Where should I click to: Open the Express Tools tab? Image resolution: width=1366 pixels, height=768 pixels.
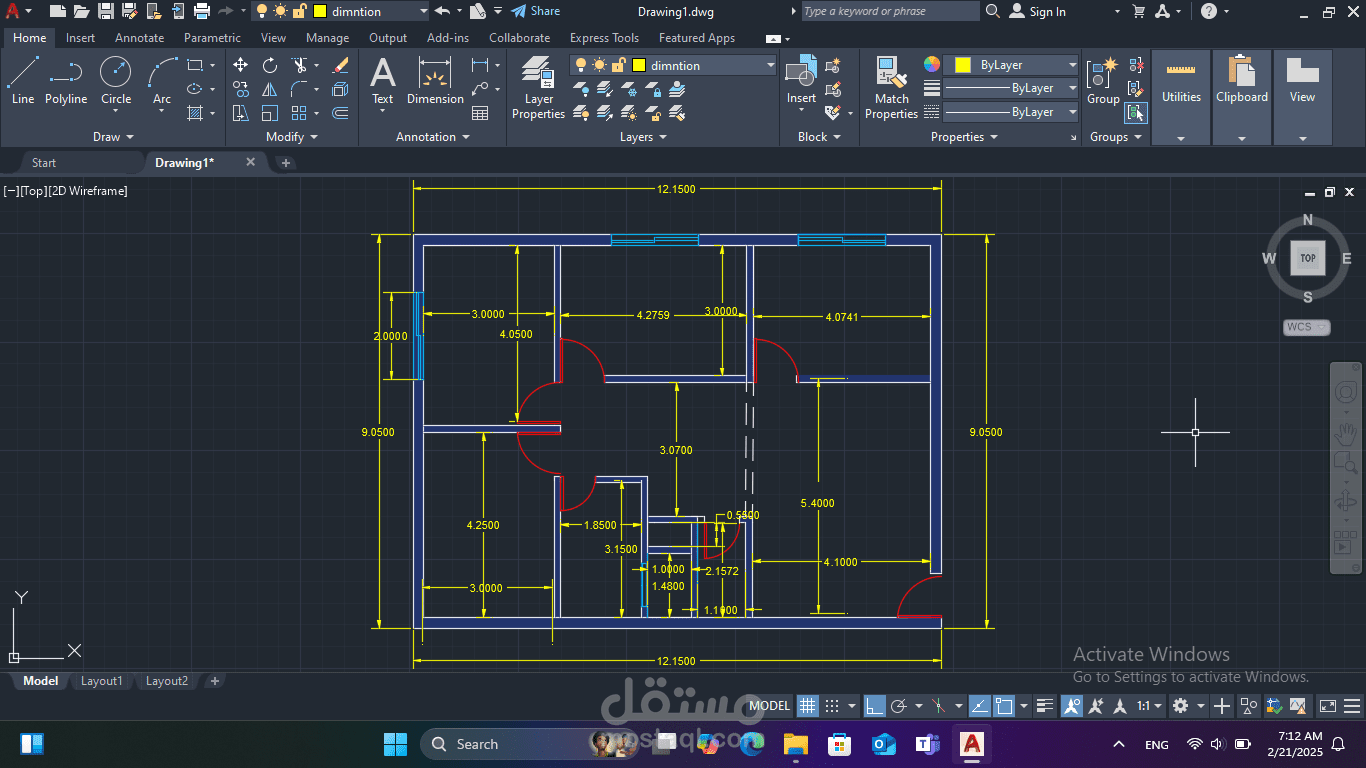click(x=604, y=38)
